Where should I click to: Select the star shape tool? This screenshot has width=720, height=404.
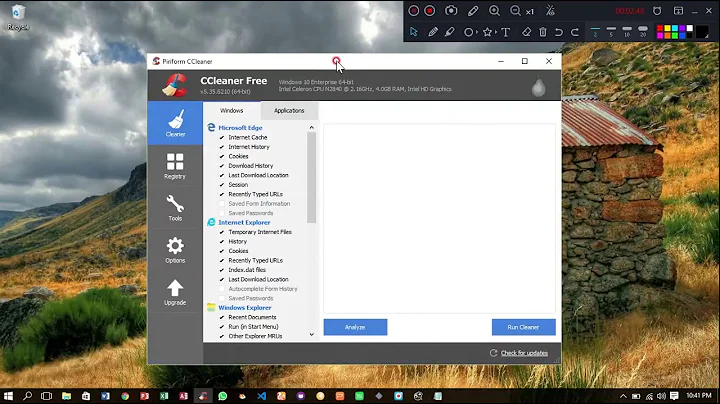click(487, 32)
